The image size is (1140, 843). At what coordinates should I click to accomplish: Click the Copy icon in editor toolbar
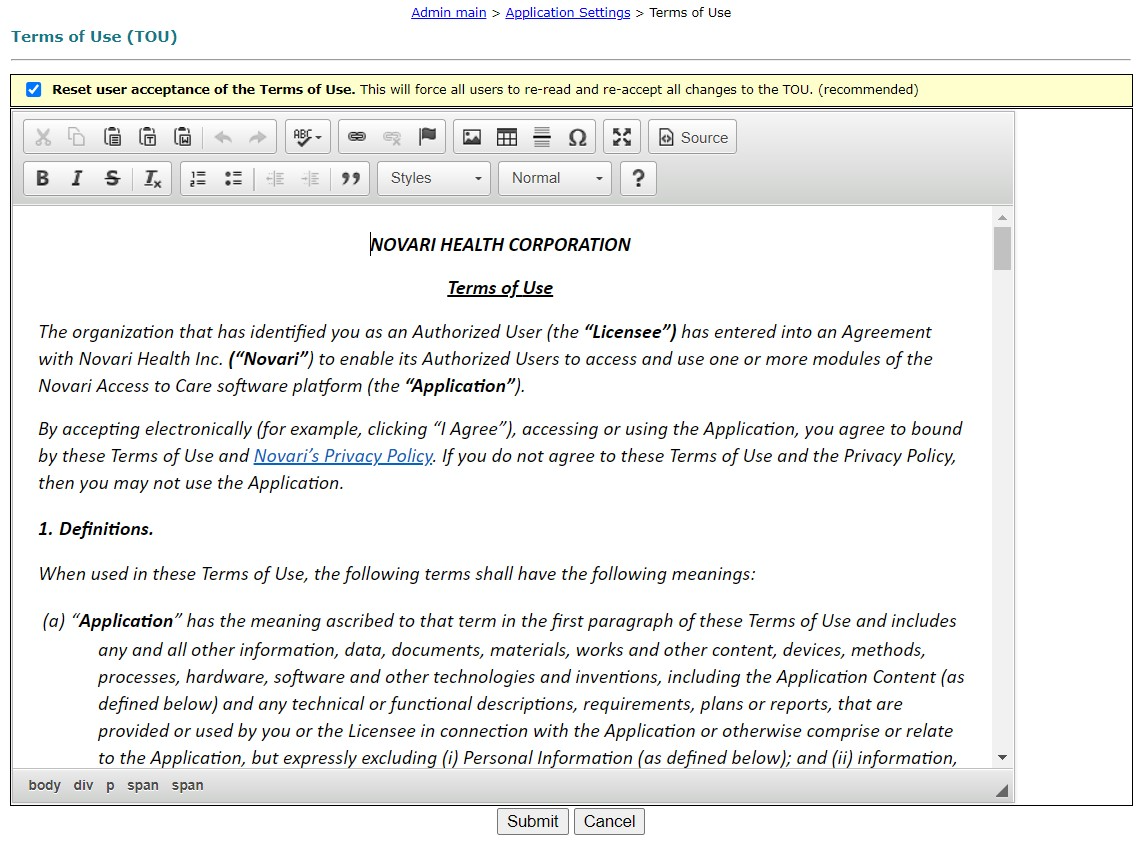(76, 137)
